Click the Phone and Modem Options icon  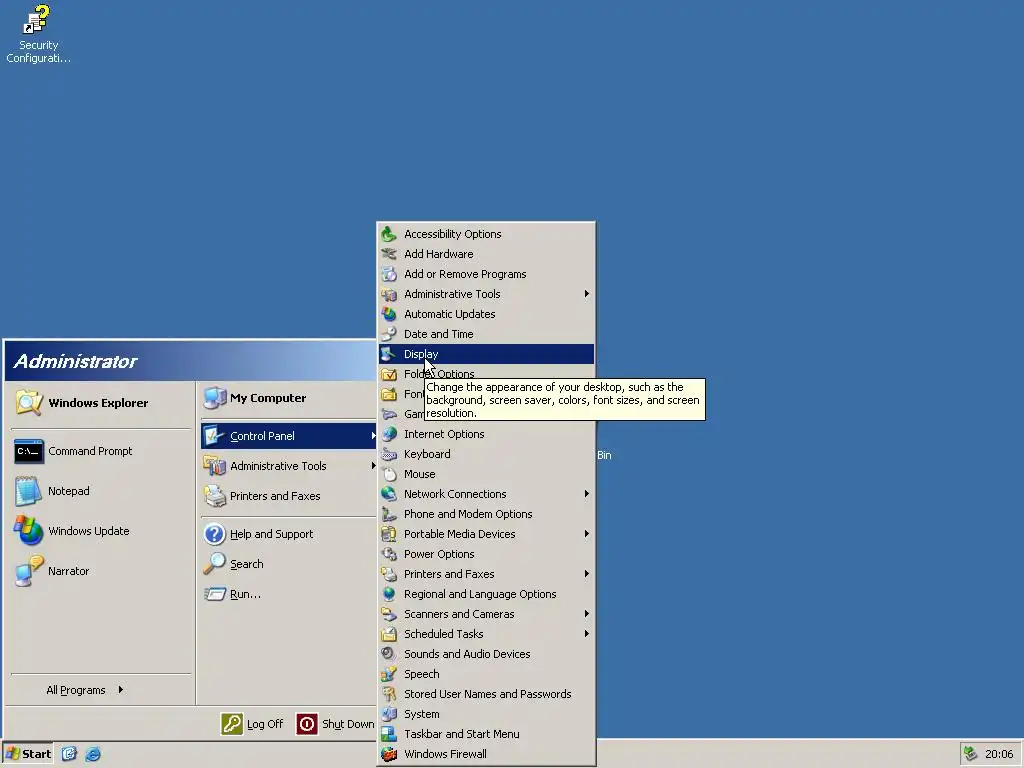point(389,515)
